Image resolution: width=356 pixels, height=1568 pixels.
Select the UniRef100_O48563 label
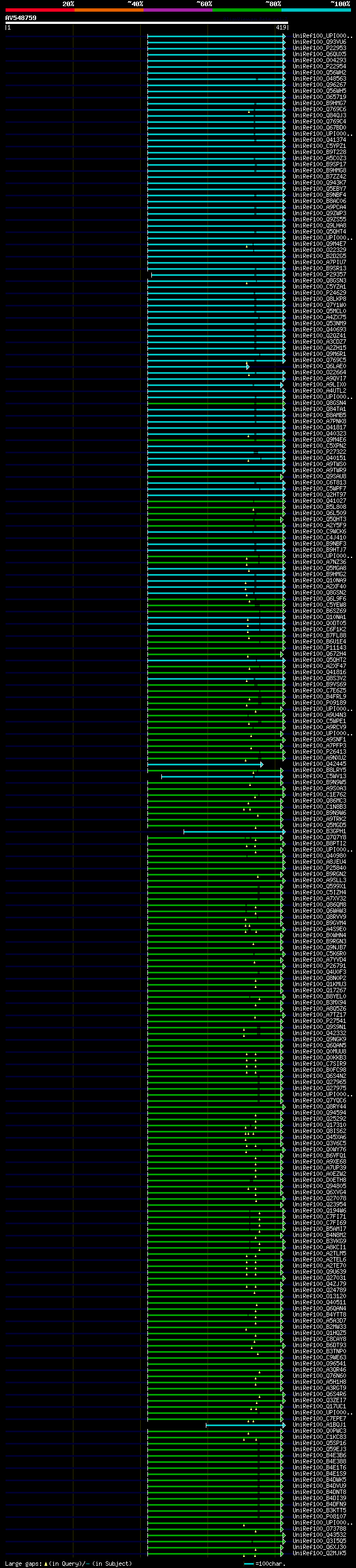(319, 78)
